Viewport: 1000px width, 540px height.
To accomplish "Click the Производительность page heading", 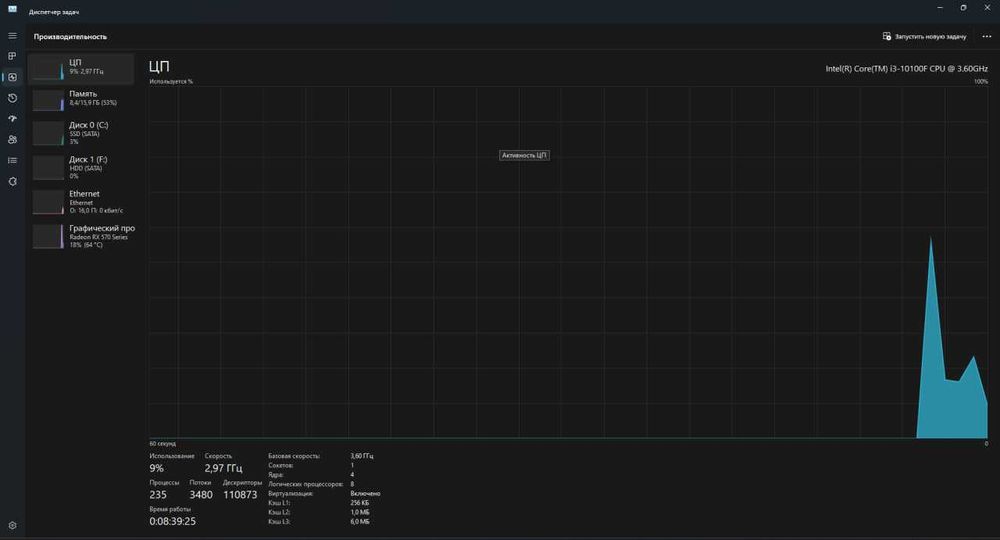I will (x=70, y=36).
